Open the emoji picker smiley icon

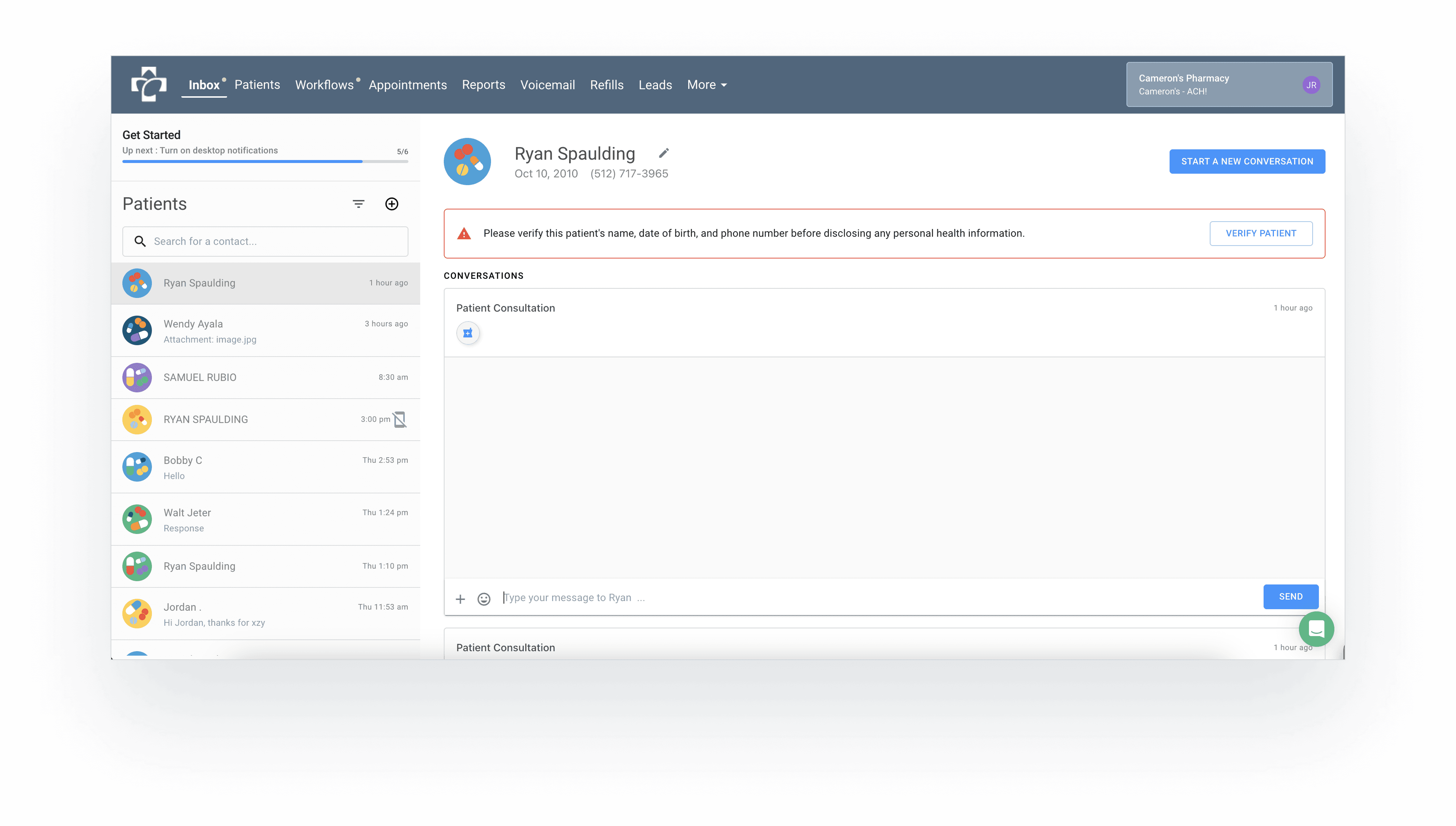pos(484,599)
